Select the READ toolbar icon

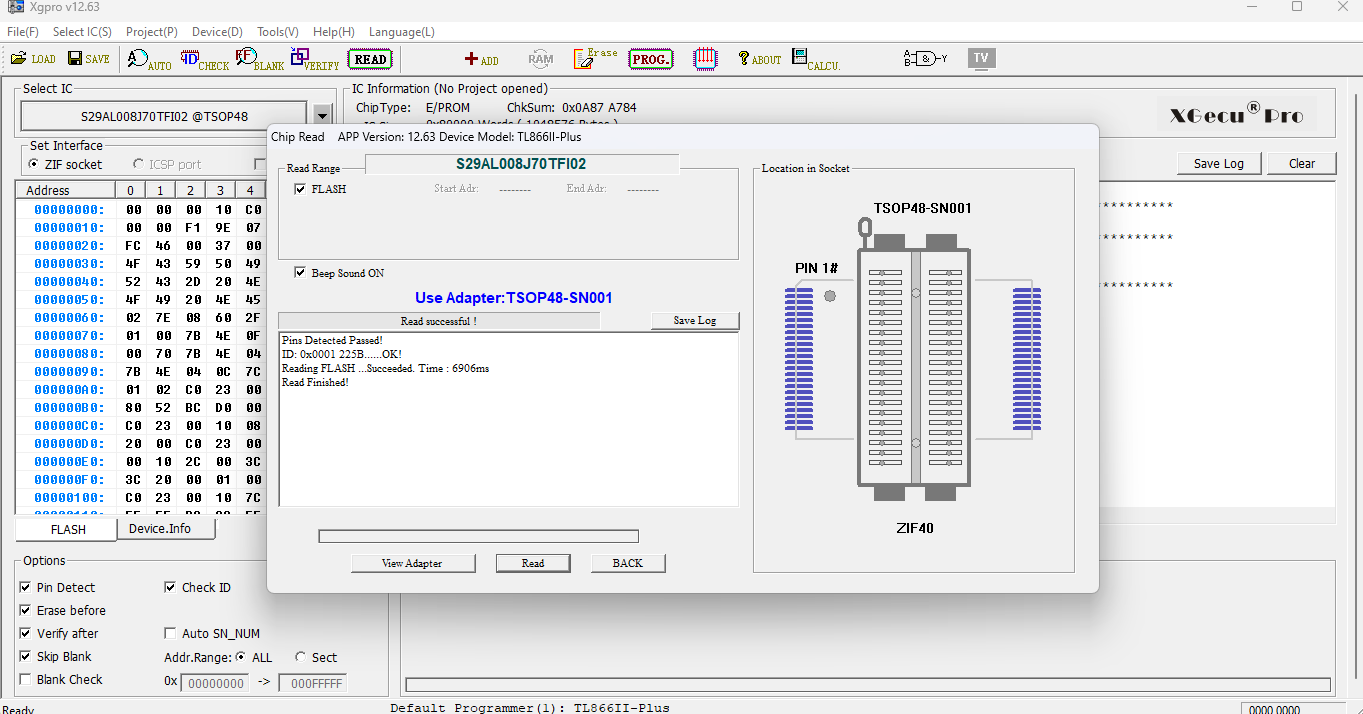(369, 59)
